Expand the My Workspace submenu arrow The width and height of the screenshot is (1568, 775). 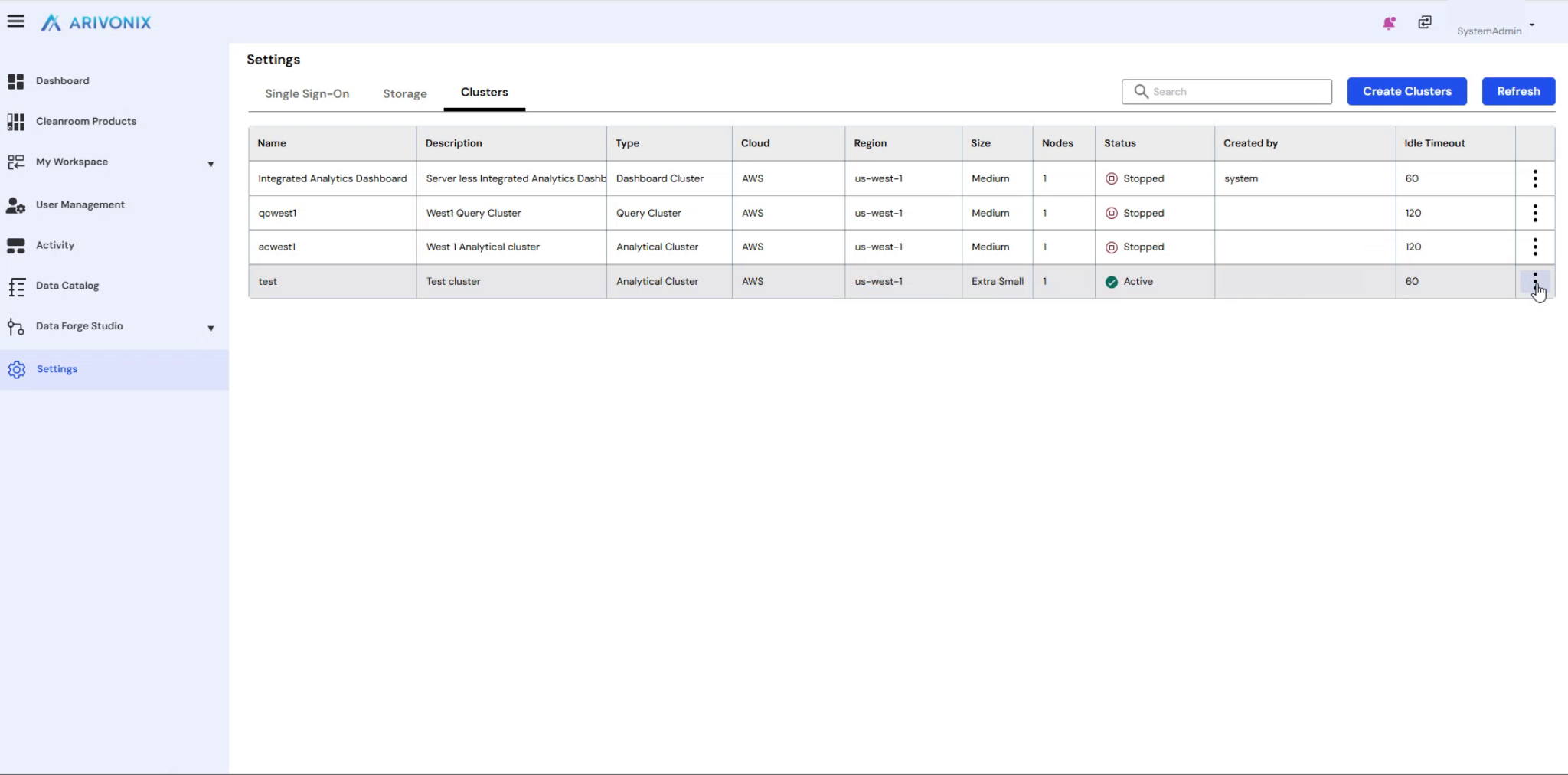pos(211,164)
